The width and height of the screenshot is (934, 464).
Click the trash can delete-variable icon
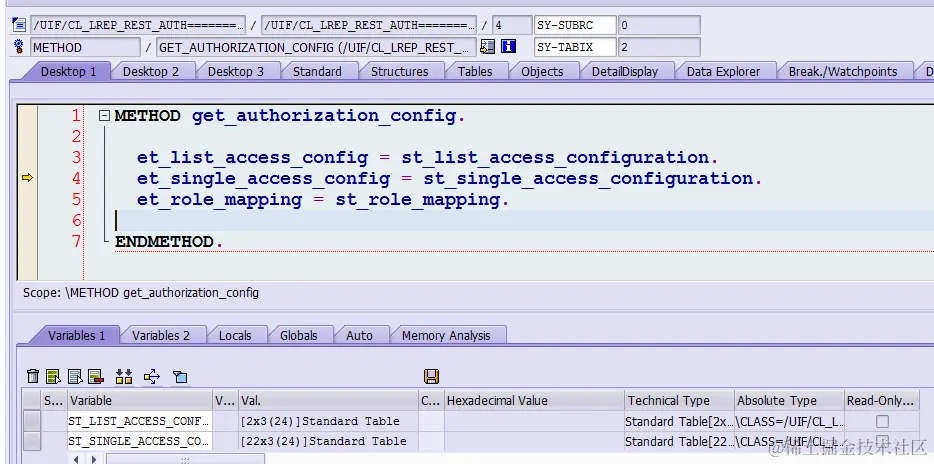click(33, 376)
